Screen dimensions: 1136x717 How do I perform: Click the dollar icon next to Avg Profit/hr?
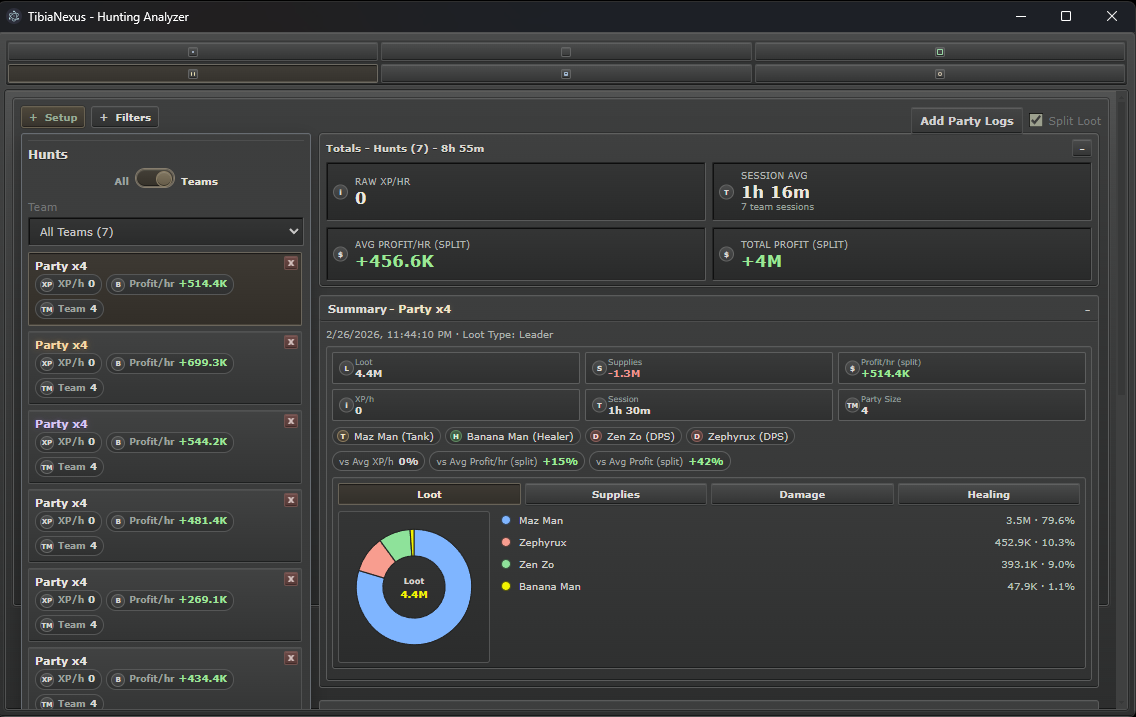[338, 253]
